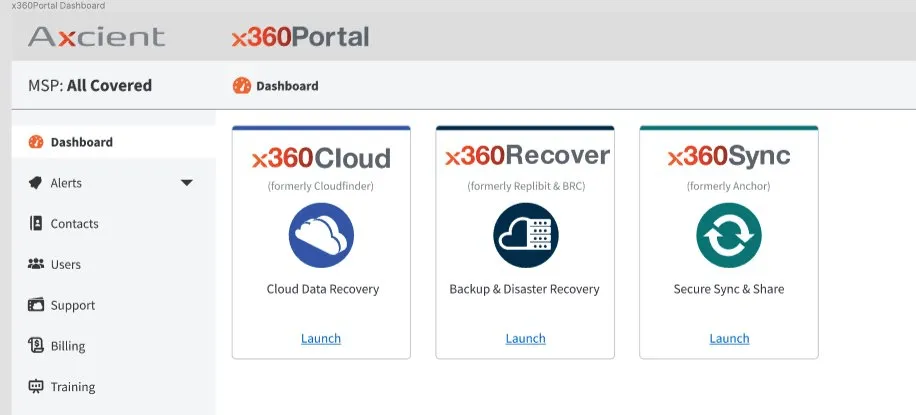Viewport: 916px width, 415px height.
Task: Click the Billing invoice icon
Action: tap(36, 345)
